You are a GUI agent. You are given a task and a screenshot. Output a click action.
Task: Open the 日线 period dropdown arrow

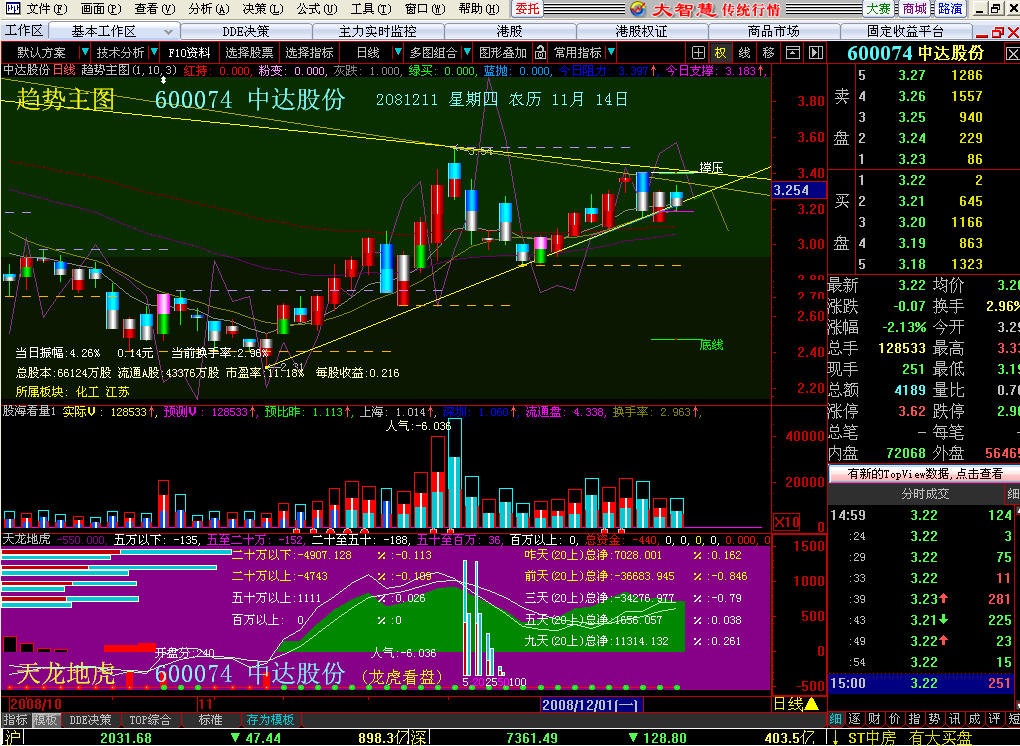point(398,52)
